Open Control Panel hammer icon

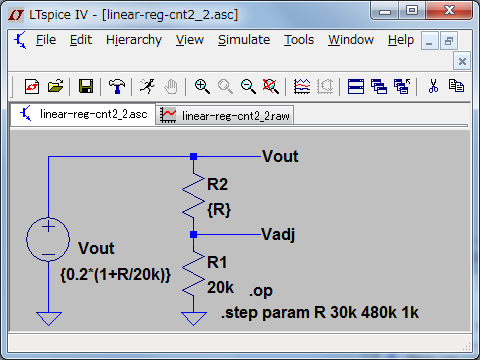[117, 87]
